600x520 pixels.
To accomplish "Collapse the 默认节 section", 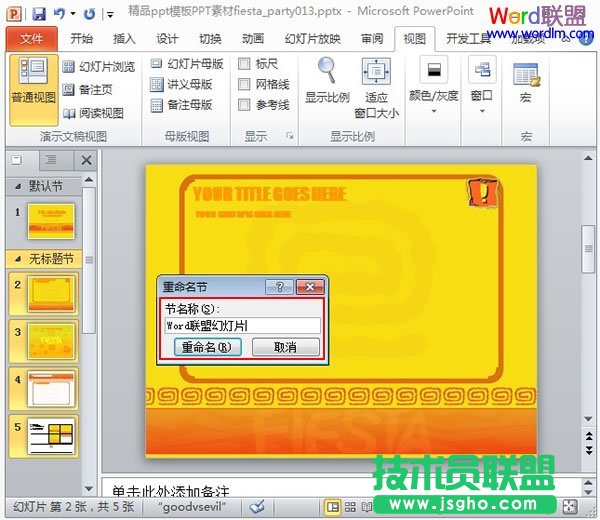I will click(18, 187).
